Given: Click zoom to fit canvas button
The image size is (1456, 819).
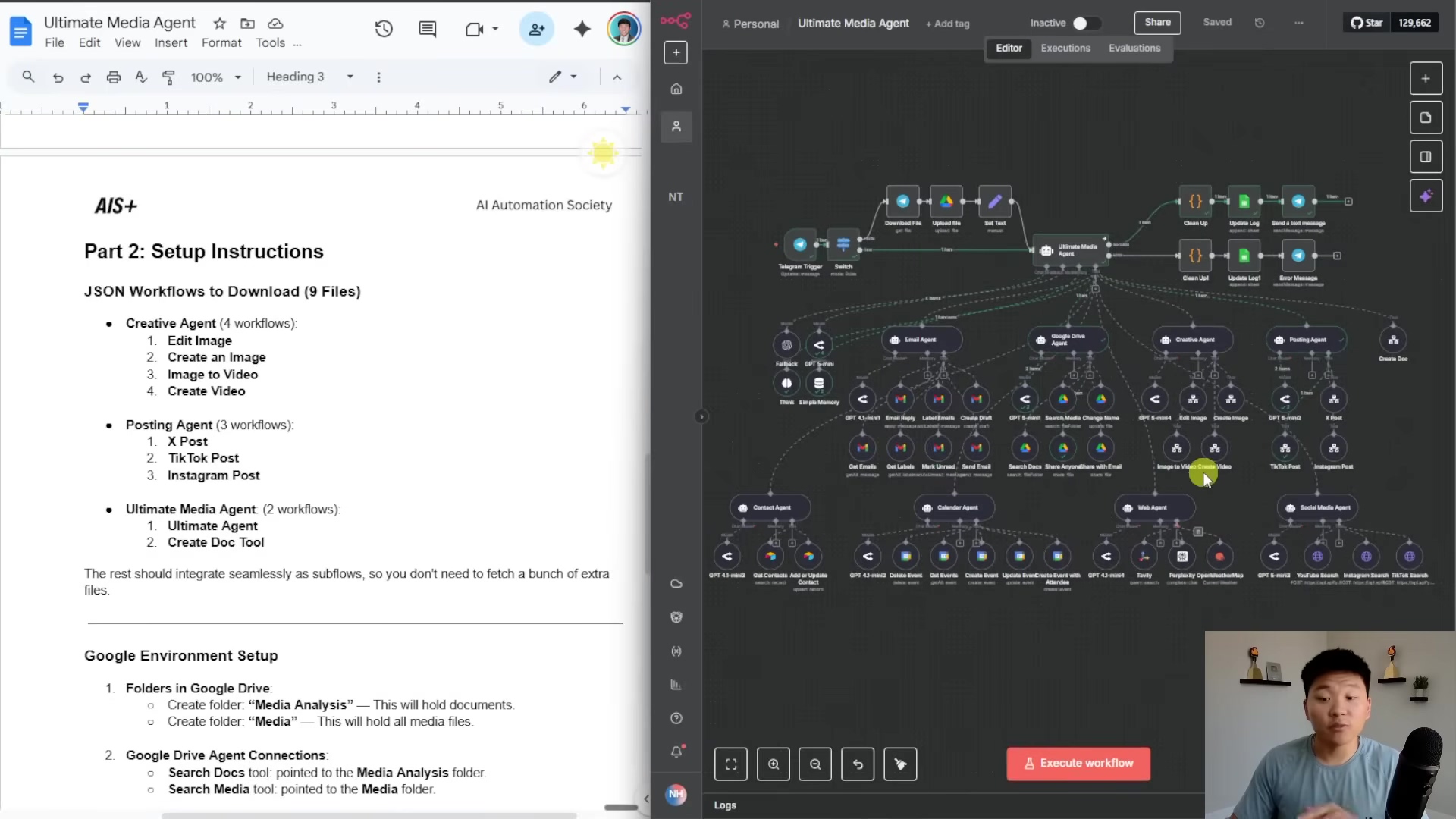Looking at the screenshot, I should click(730, 764).
